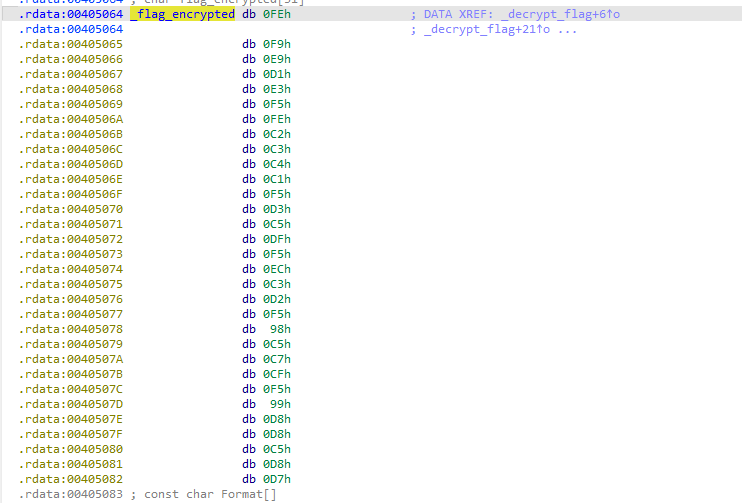This screenshot has height=503, width=742.
Task: Select address .rdata:0040507E
Action: (x=71, y=419)
